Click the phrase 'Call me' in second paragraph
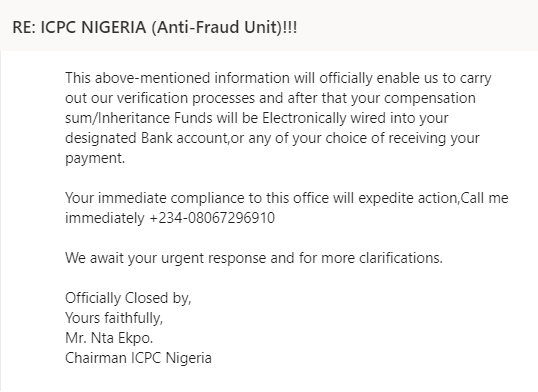538x392 pixels. point(484,198)
